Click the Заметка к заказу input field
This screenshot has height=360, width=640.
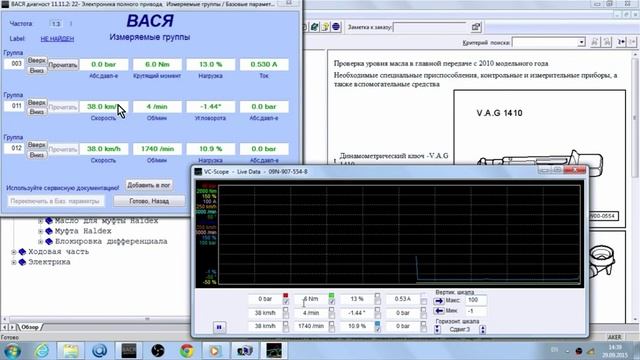pos(430,27)
